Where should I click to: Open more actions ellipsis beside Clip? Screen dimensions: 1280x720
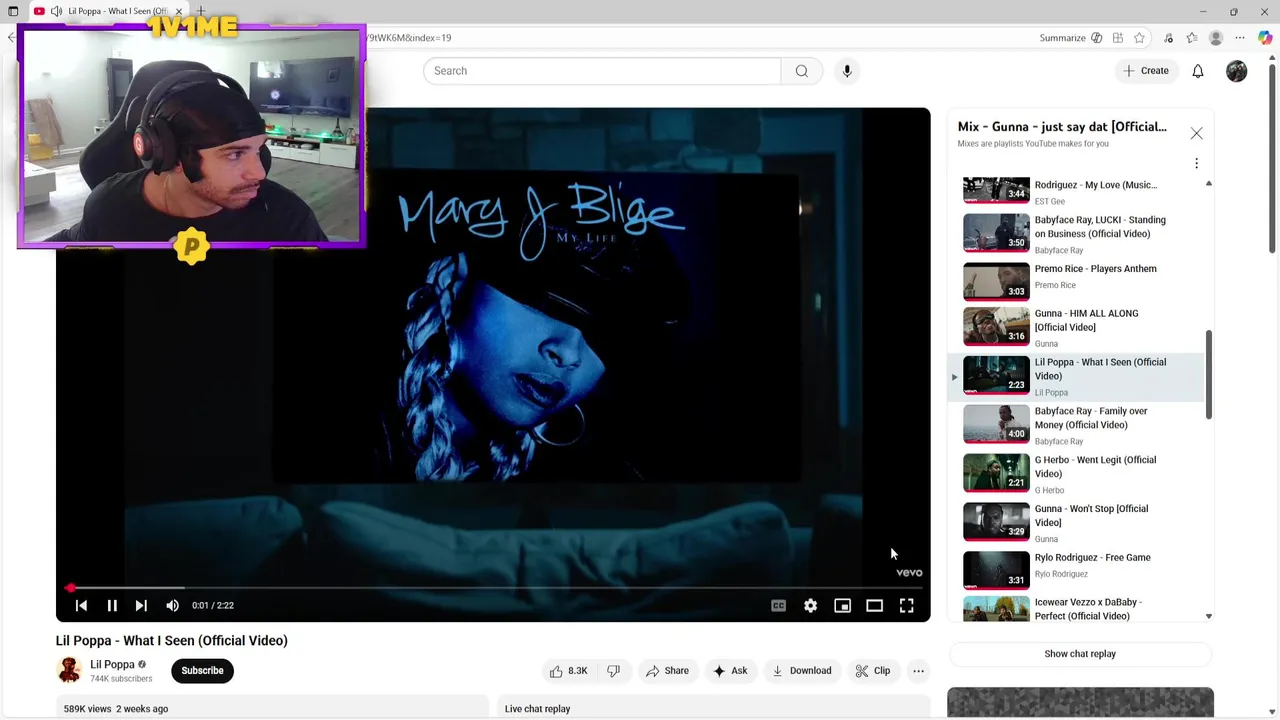coord(918,671)
